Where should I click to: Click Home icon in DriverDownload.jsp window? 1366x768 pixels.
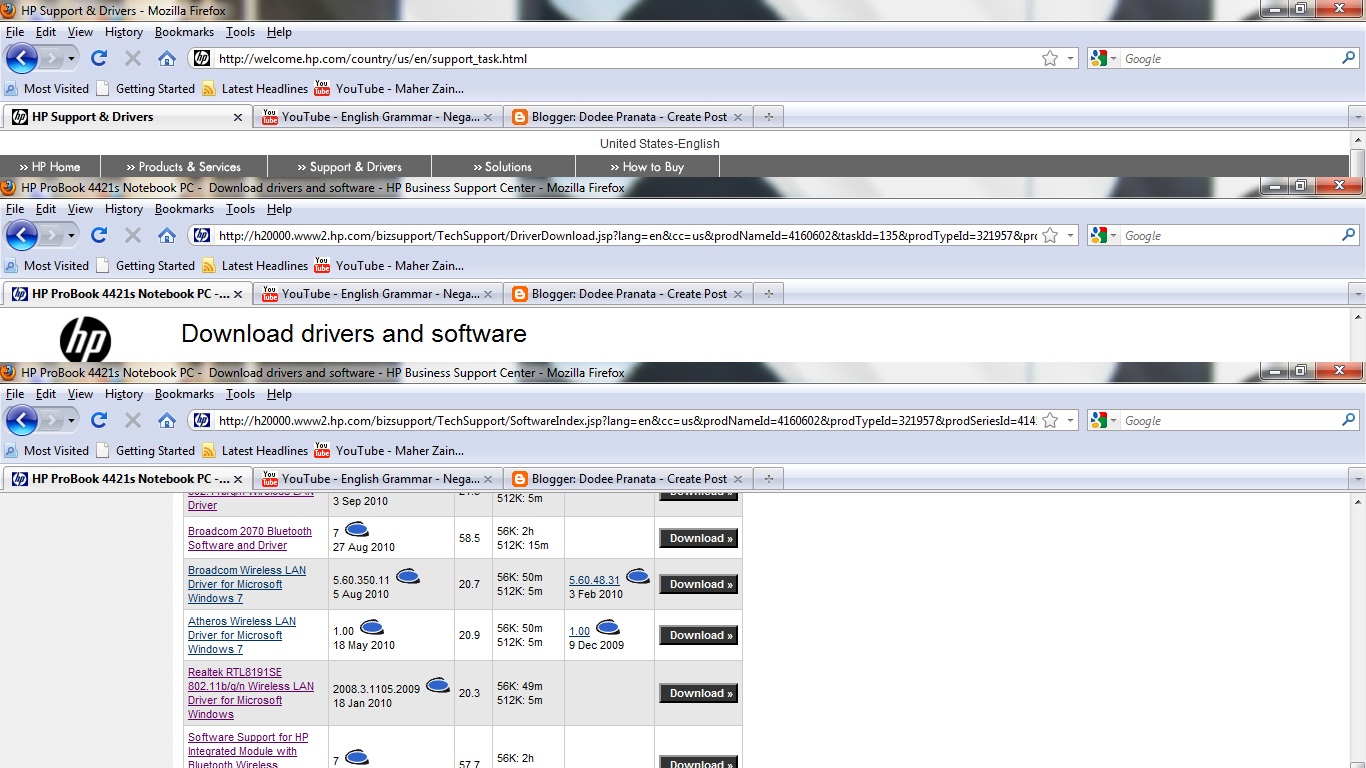tap(167, 235)
